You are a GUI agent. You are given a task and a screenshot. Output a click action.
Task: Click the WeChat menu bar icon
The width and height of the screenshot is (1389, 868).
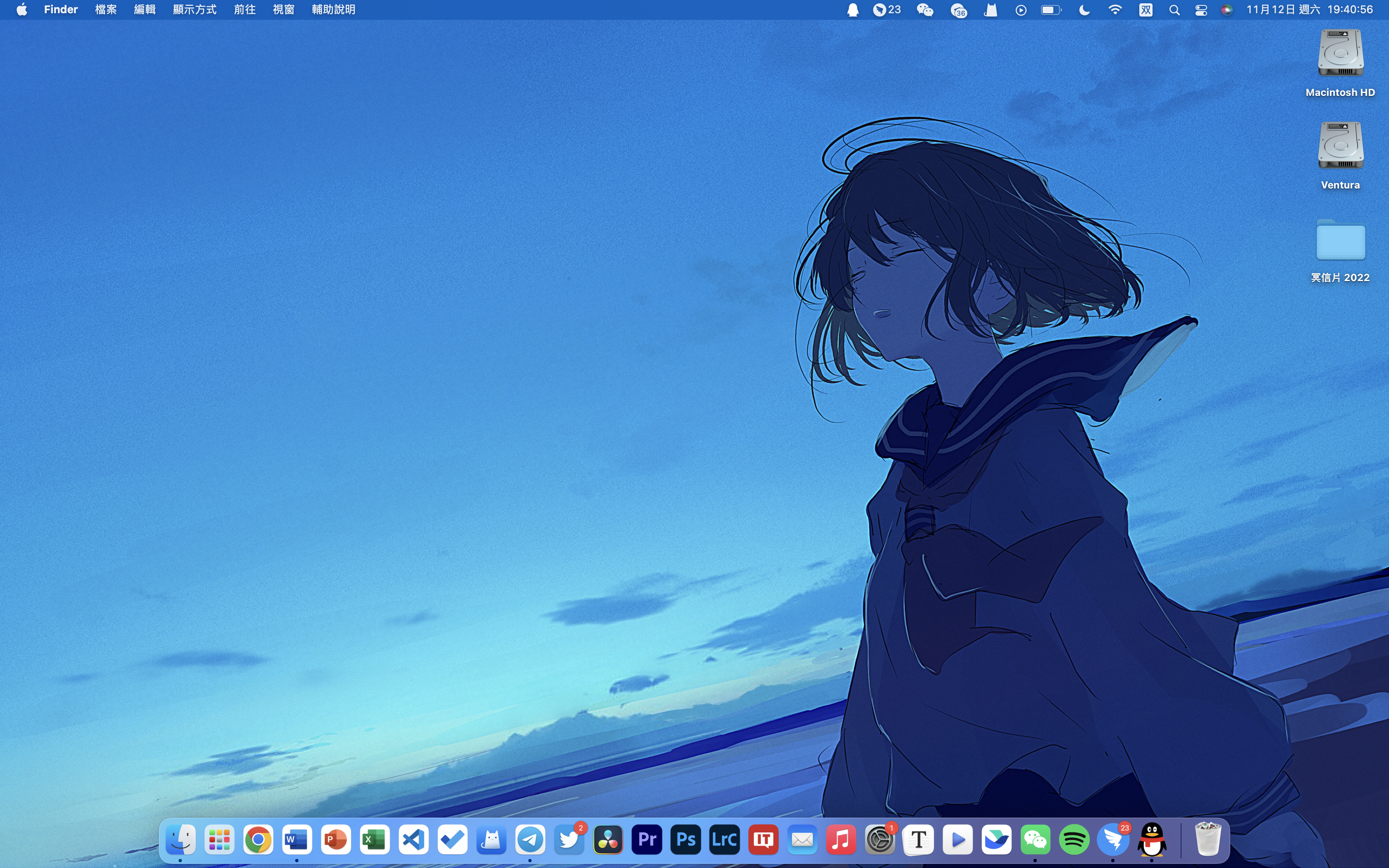click(x=925, y=10)
